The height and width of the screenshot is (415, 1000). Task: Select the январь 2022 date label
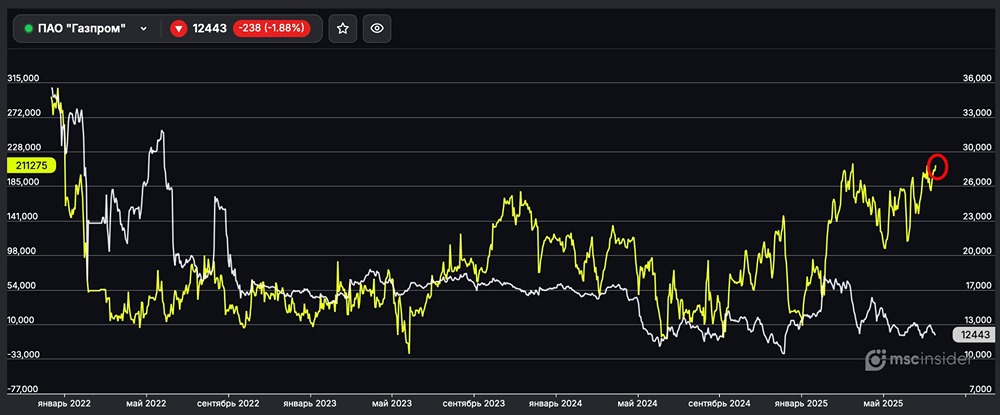pyautogui.click(x=63, y=403)
